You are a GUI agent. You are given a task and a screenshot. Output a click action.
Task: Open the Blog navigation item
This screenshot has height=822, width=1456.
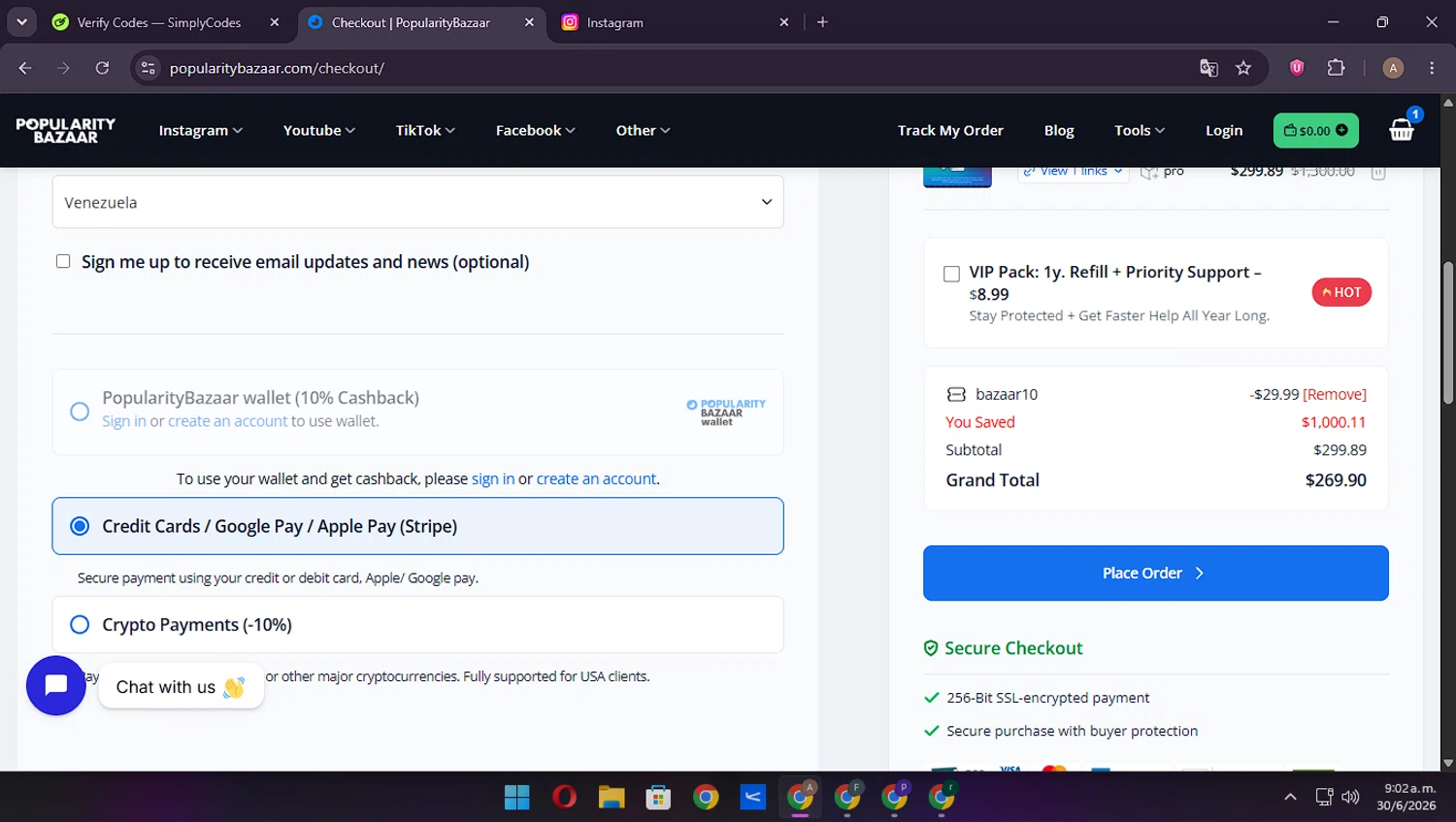pos(1059,130)
